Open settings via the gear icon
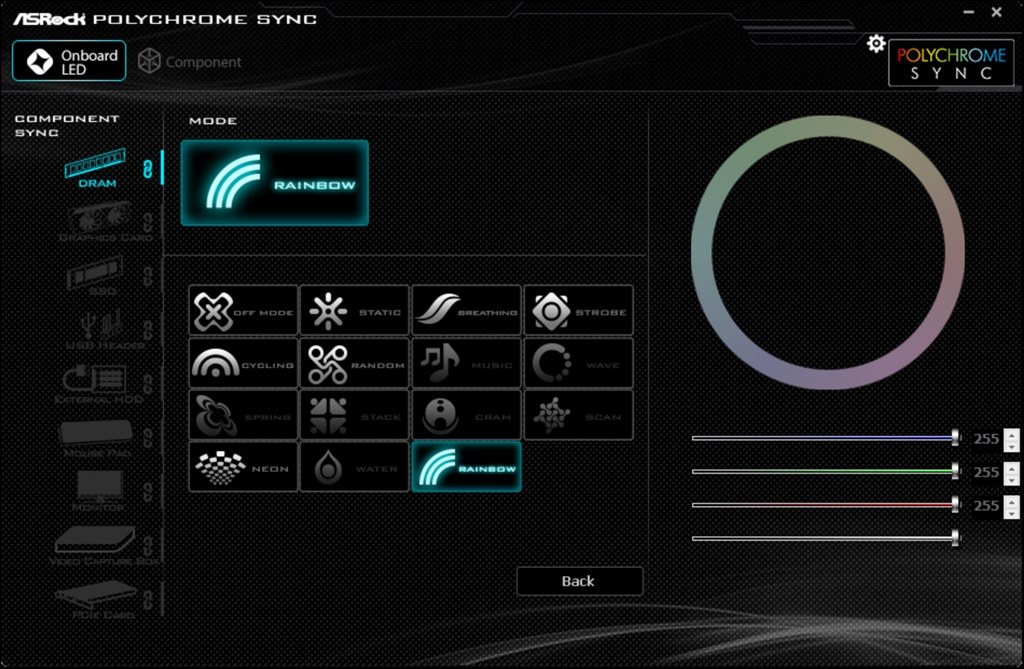Viewport: 1024px width, 669px height. [876, 44]
